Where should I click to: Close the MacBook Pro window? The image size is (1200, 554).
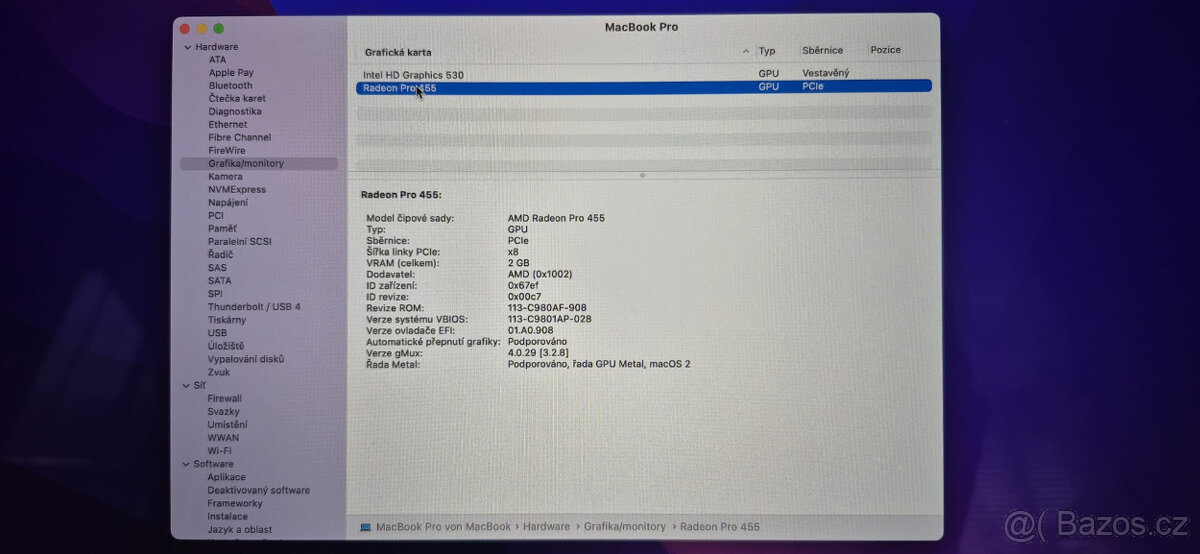coord(185,29)
